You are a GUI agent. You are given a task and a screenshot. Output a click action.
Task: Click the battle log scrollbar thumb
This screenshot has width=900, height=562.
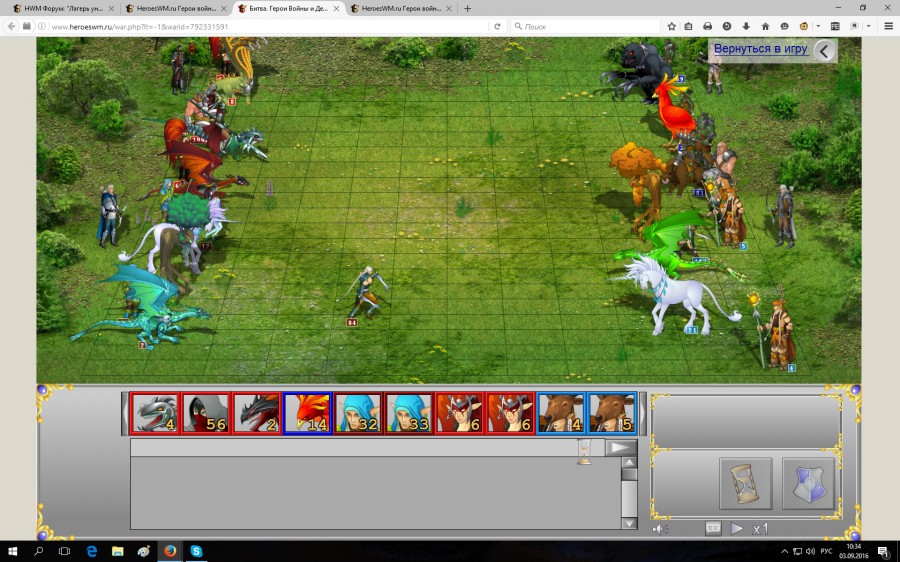[x=629, y=475]
